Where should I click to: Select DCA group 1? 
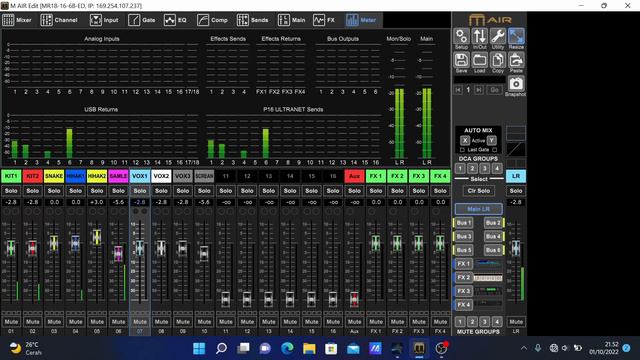(460, 168)
